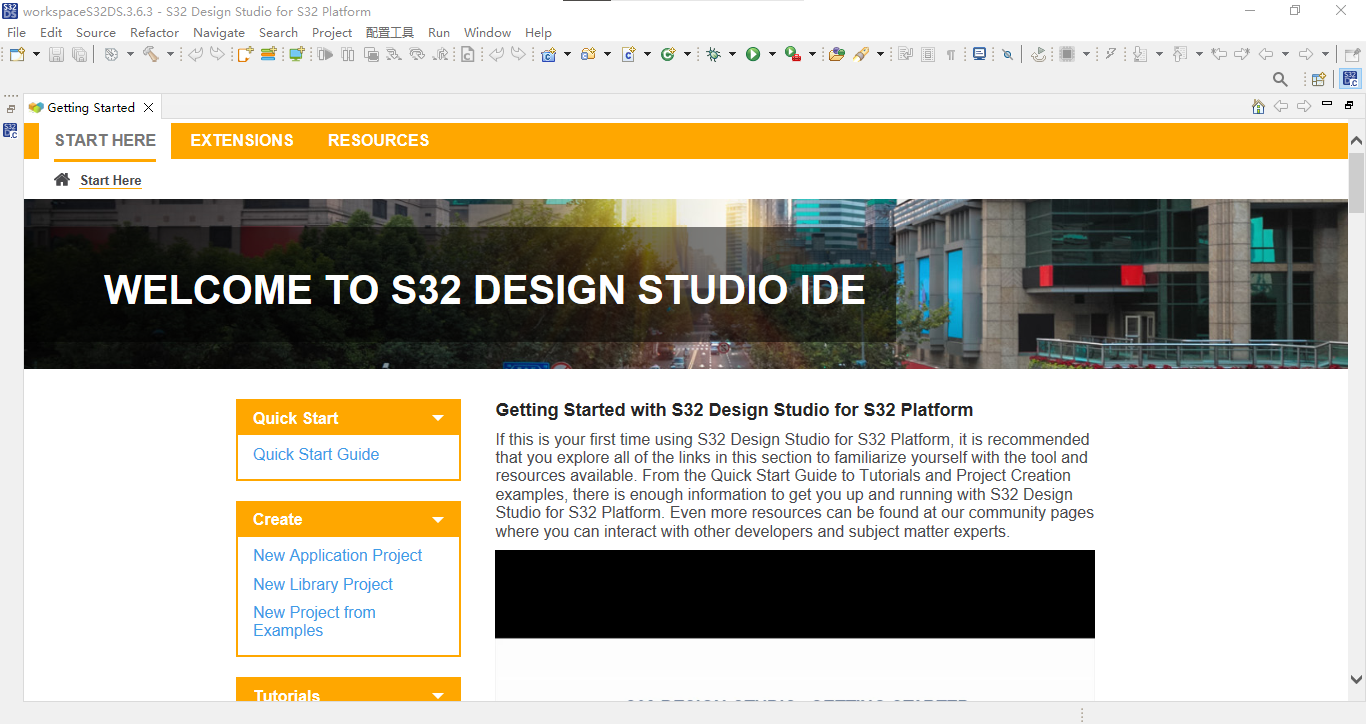
Task: Open the Quick Start Guide link
Action: [x=316, y=454]
